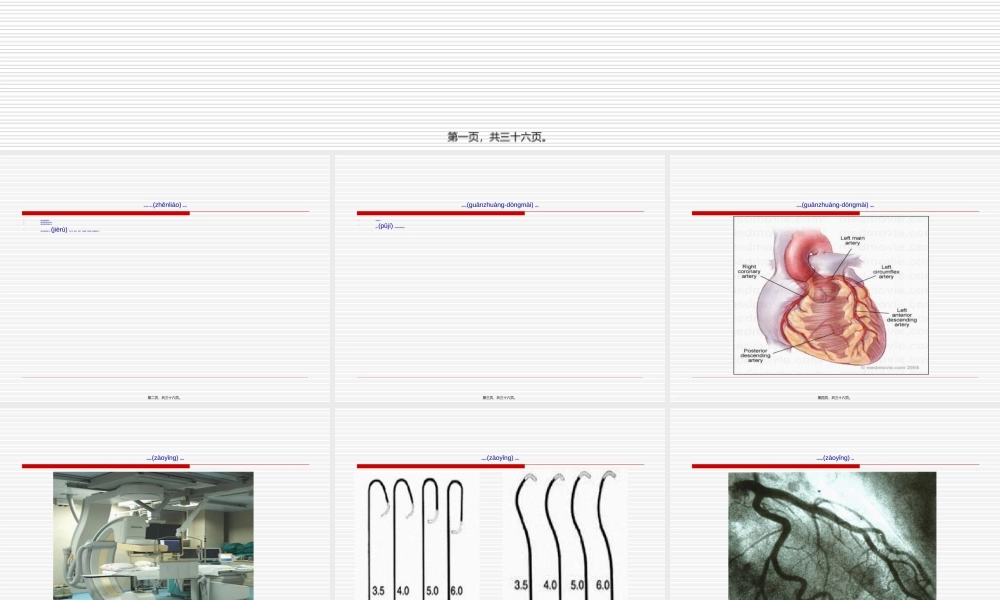Open the catheterization lab photo
This screenshot has height=600, width=1000.
click(x=153, y=535)
